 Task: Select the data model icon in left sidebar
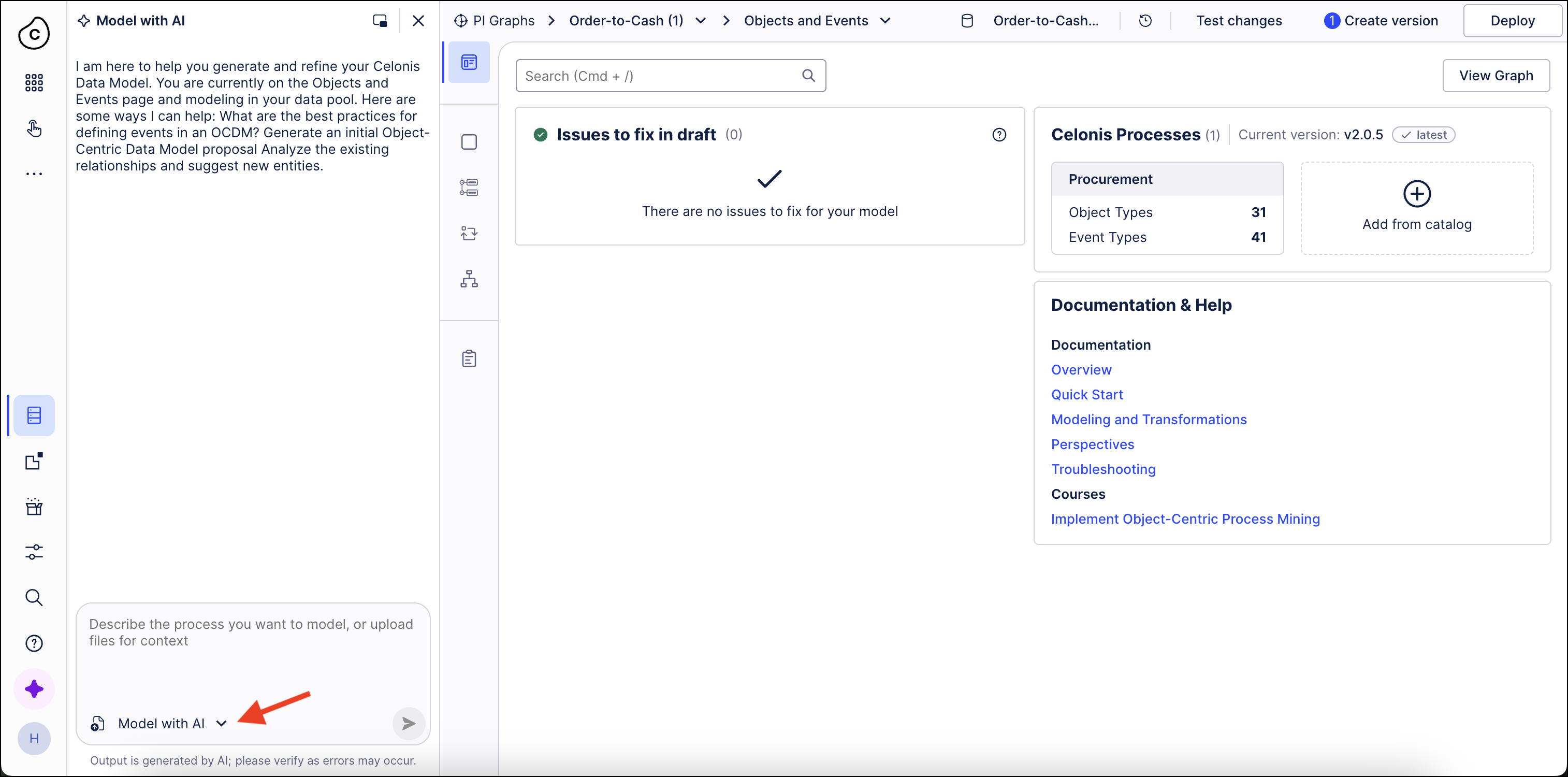34,415
